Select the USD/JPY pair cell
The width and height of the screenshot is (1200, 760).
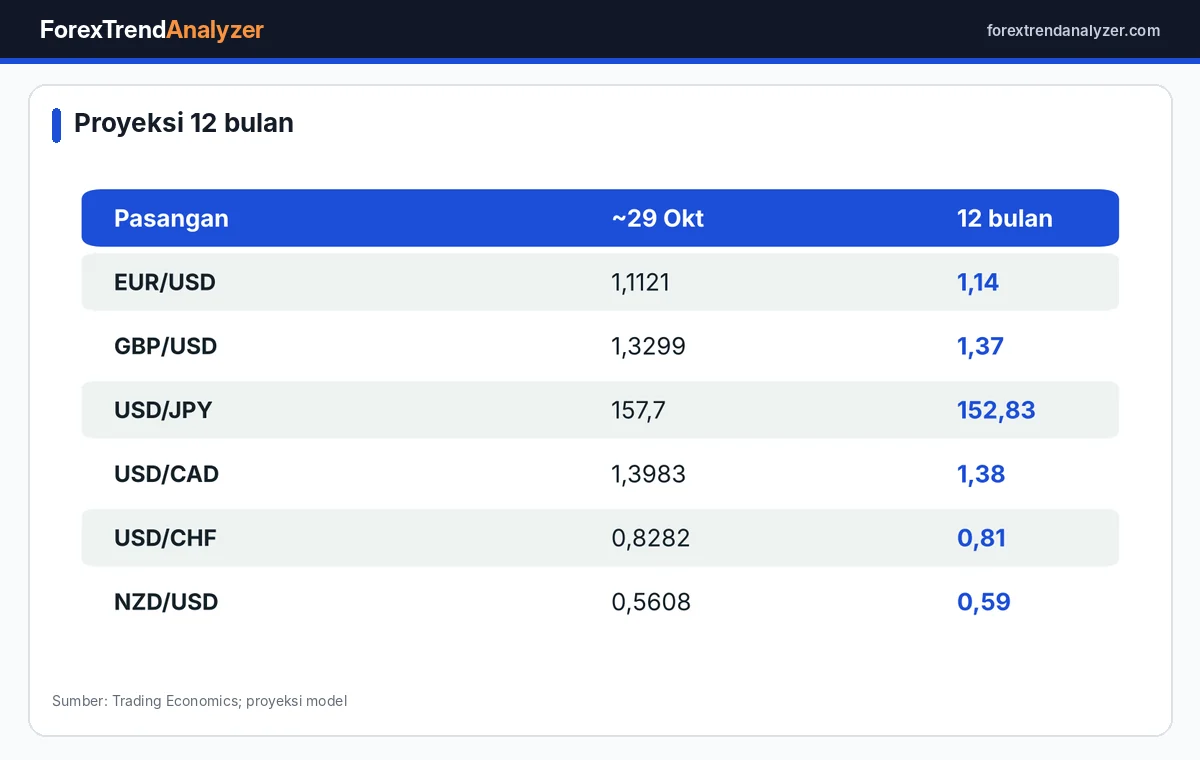pyautogui.click(x=163, y=410)
